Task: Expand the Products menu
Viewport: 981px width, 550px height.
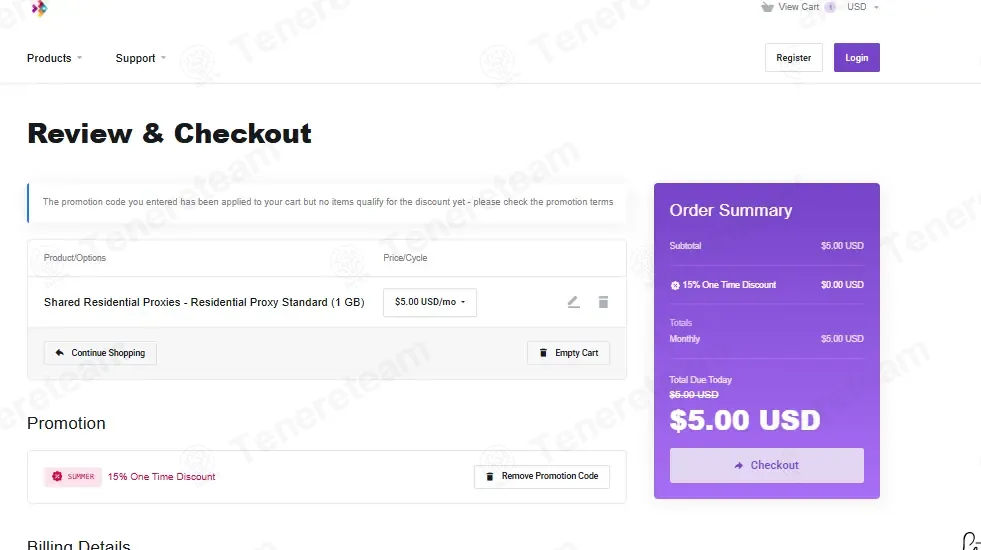Action: (x=54, y=58)
